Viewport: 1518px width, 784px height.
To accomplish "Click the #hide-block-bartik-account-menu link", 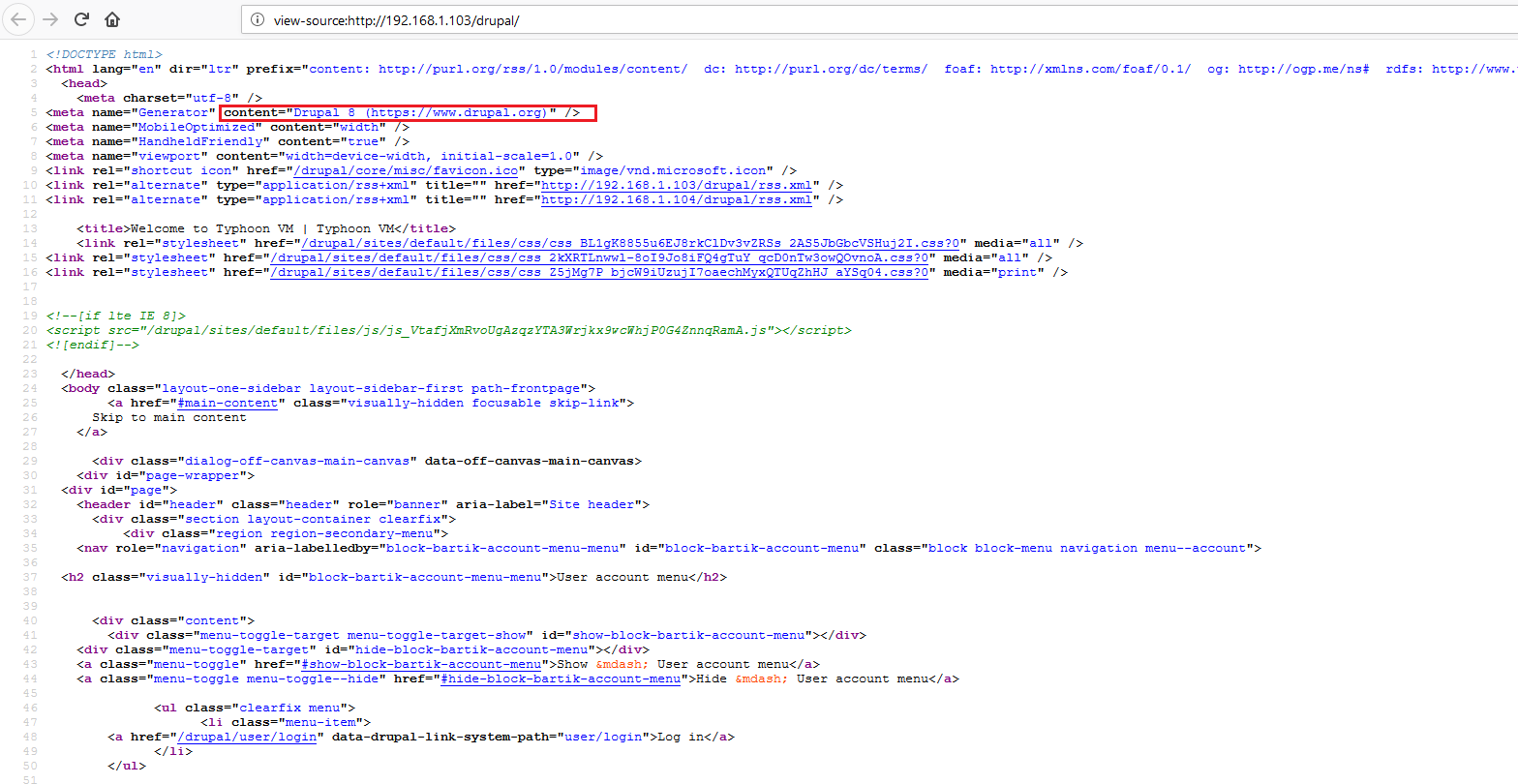I will (x=561, y=678).
